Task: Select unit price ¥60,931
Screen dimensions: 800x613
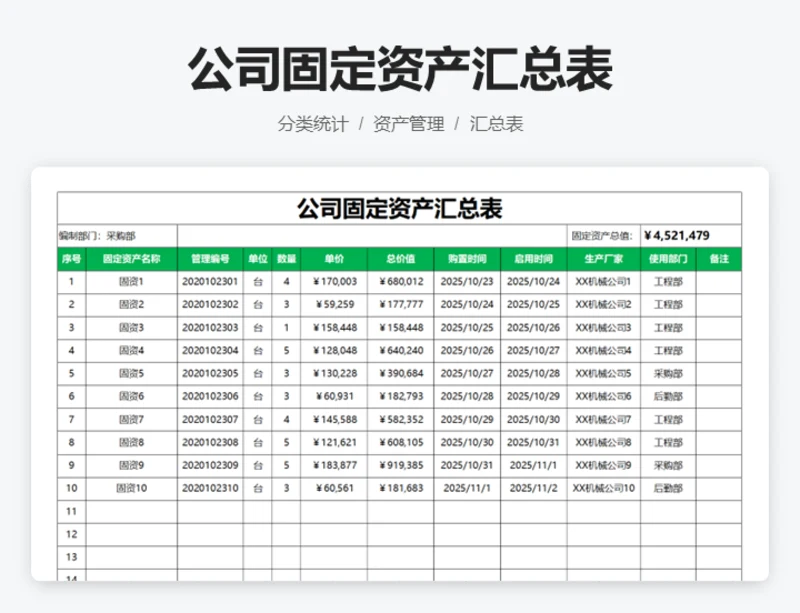Action: (334, 397)
